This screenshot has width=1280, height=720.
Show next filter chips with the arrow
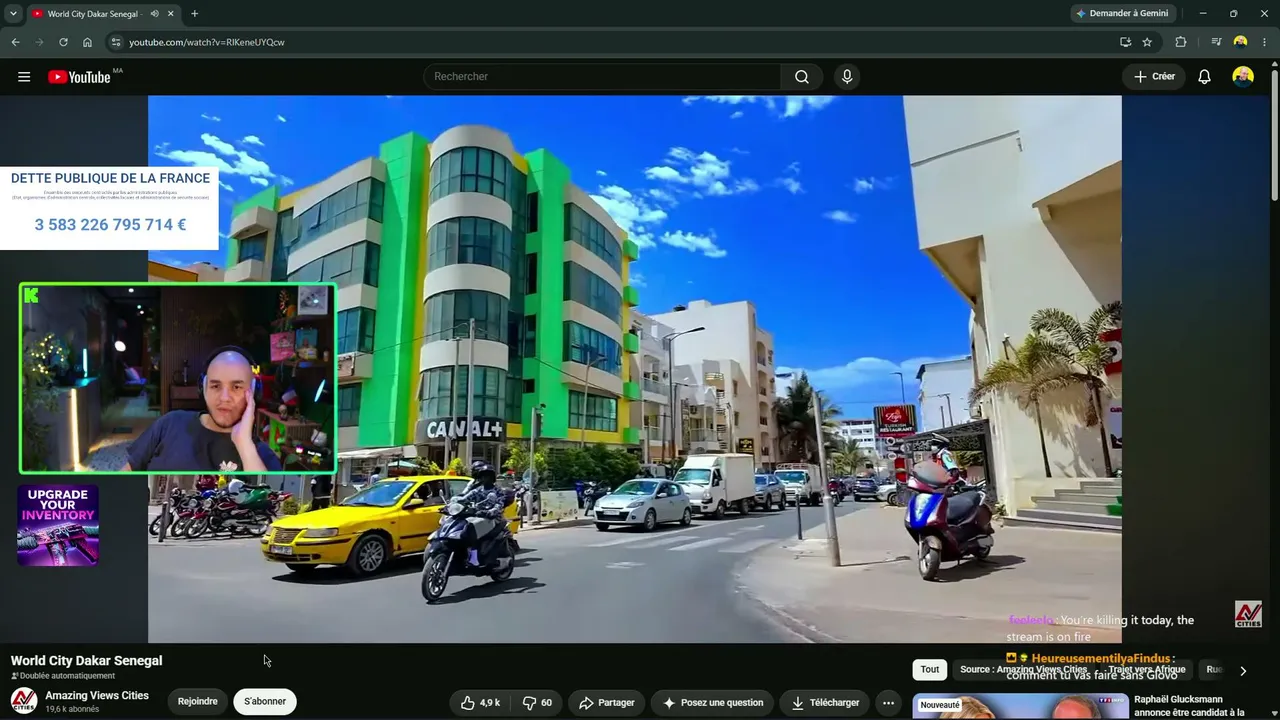click(1243, 671)
